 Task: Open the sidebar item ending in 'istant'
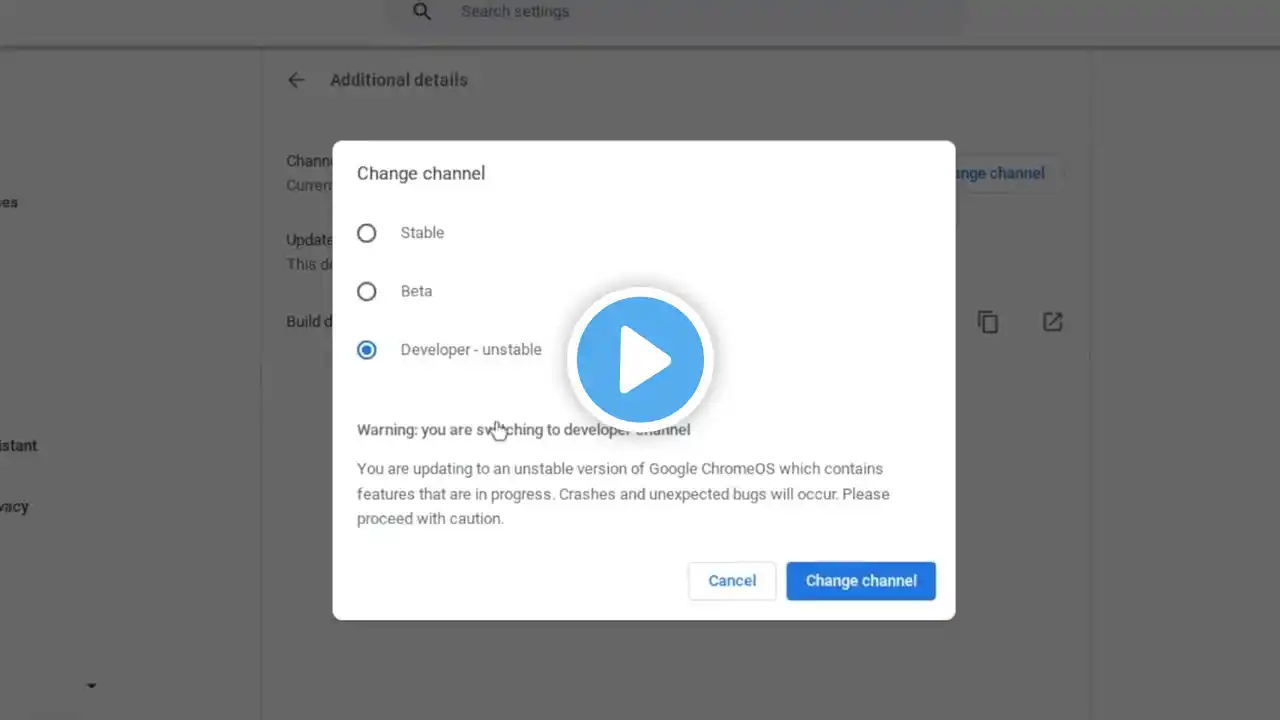[19, 446]
